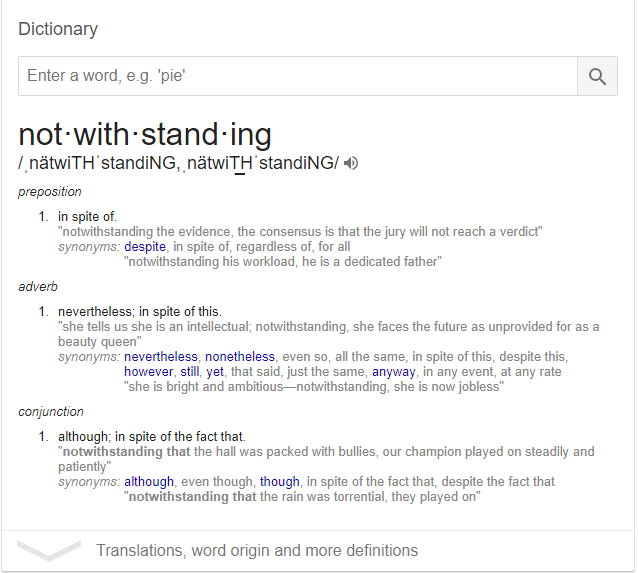
Task: Click the 'preposition' part-of-speech label
Action: (50, 192)
